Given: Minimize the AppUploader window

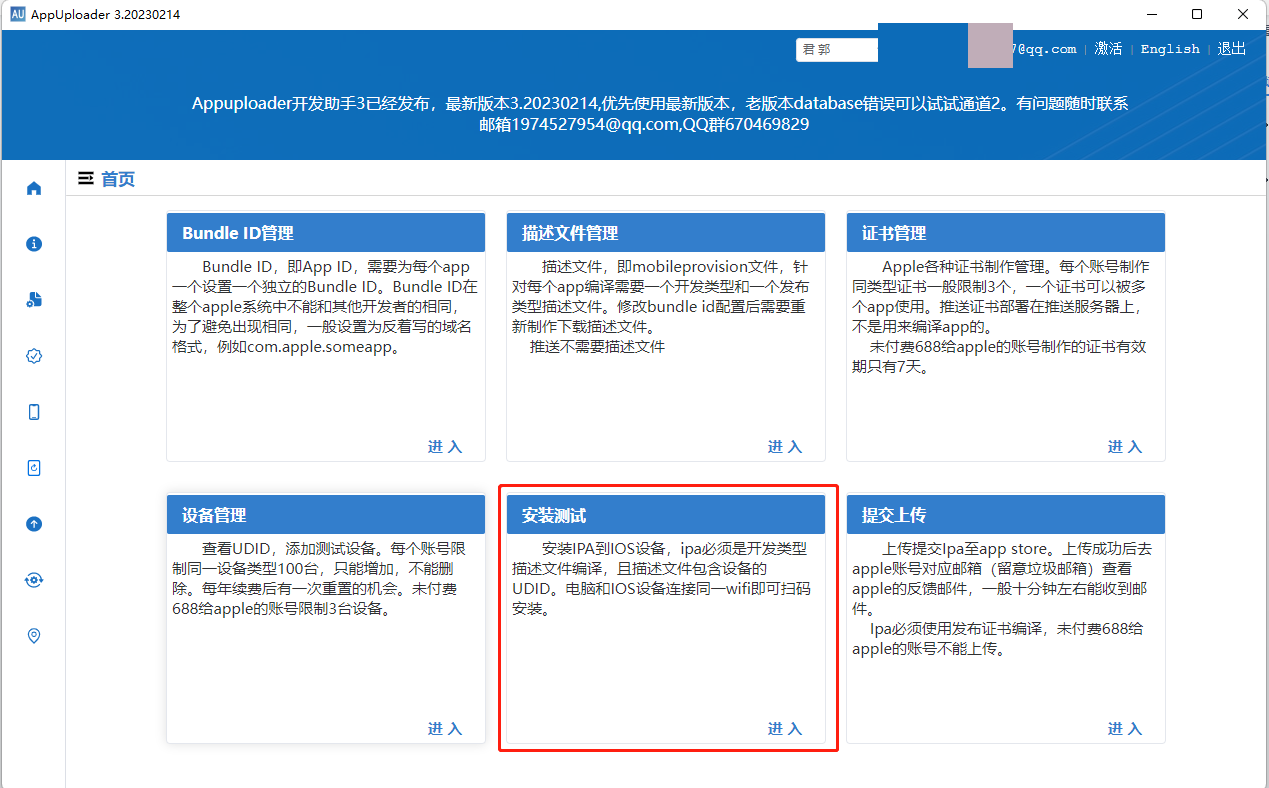Looking at the screenshot, I should [x=1152, y=14].
